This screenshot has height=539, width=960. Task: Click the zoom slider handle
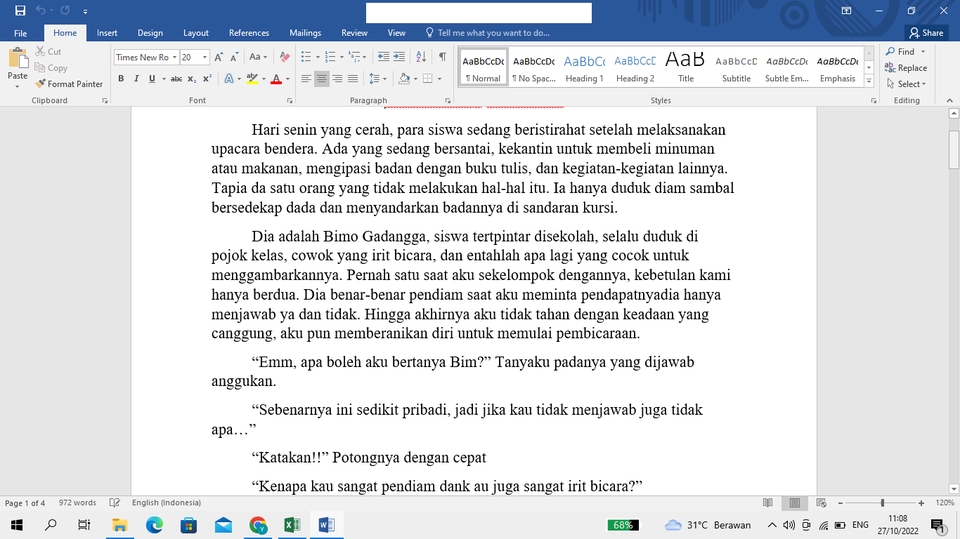(882, 503)
